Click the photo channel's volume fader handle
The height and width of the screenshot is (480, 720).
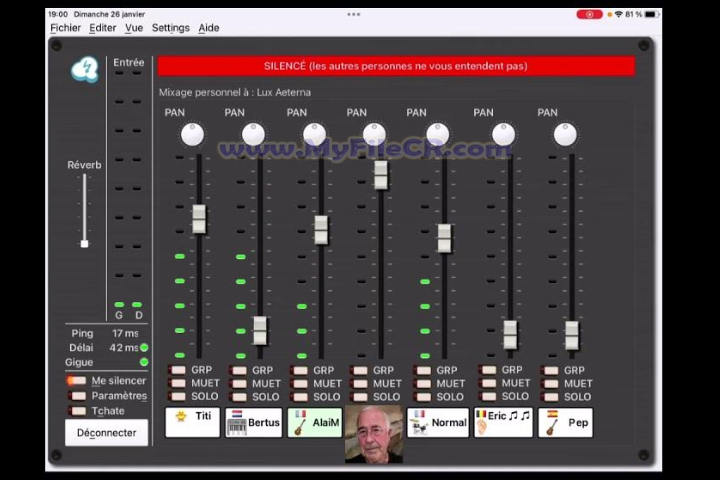[x=381, y=175]
